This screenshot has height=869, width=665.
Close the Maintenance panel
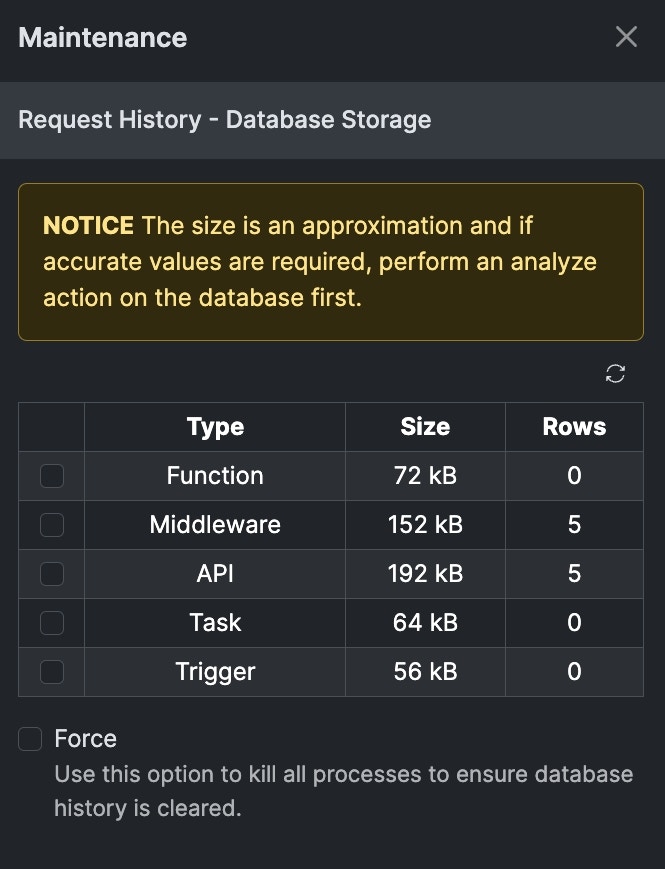point(626,37)
